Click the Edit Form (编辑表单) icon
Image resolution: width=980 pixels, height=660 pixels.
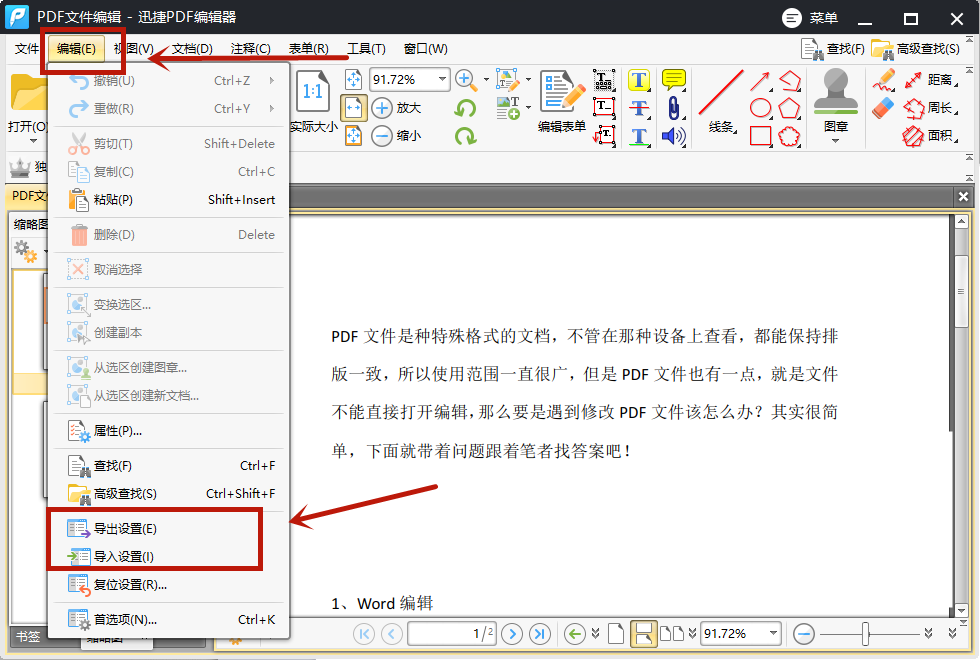[x=561, y=100]
